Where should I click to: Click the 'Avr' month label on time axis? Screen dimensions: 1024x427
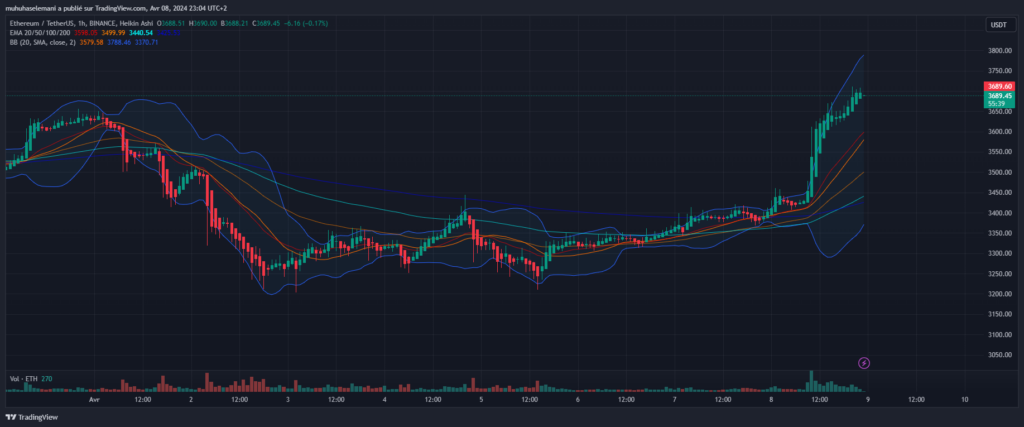tap(95, 399)
